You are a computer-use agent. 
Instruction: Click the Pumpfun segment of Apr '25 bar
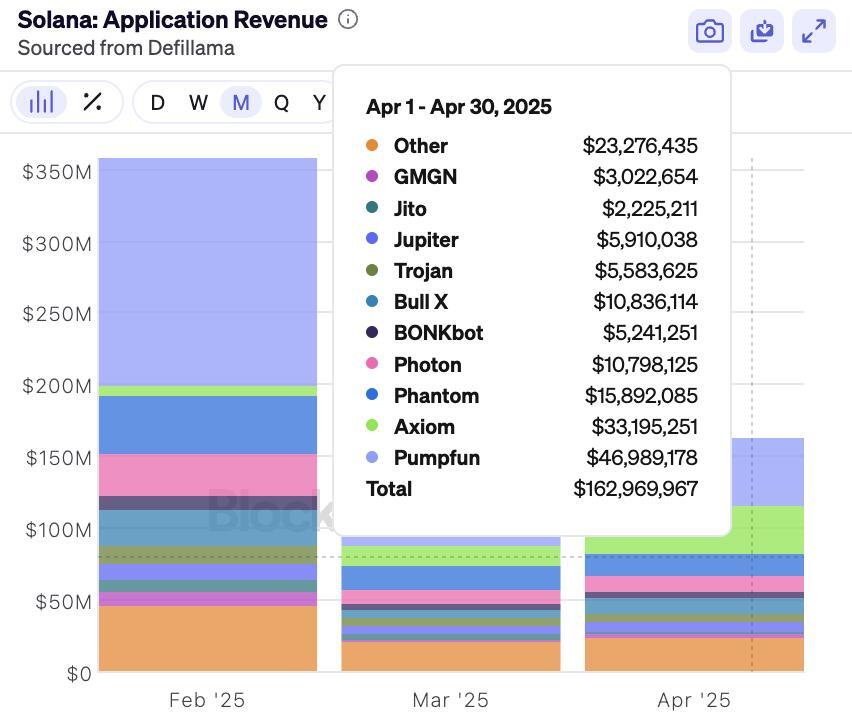click(x=767, y=472)
